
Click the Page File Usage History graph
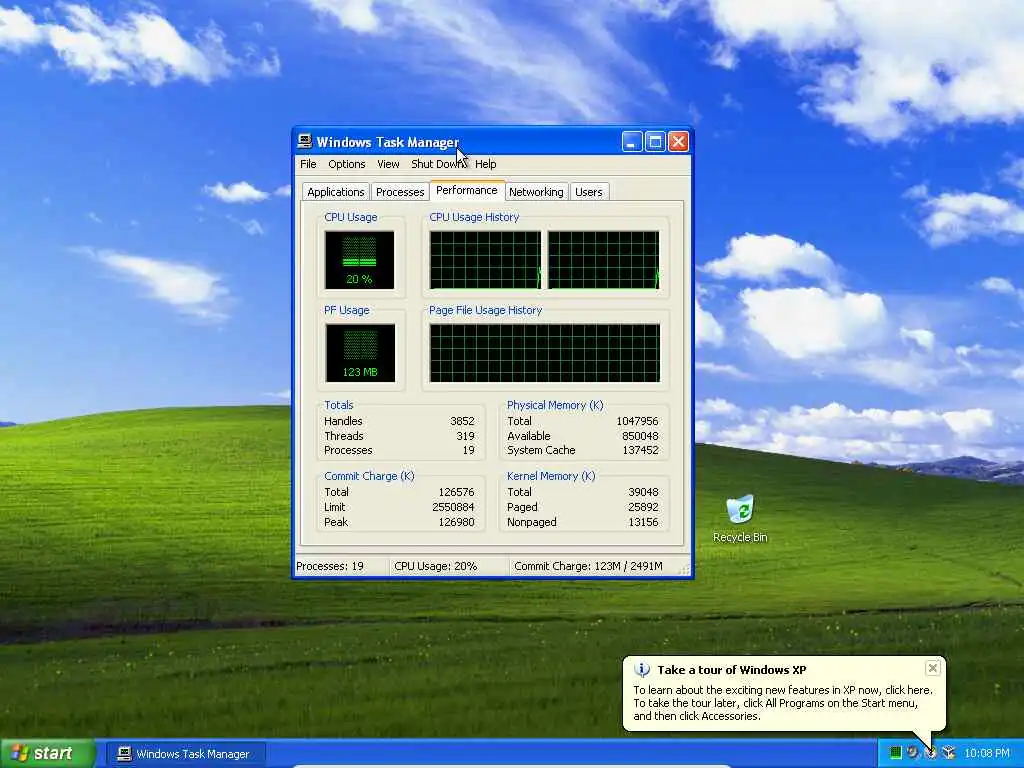[x=545, y=353]
